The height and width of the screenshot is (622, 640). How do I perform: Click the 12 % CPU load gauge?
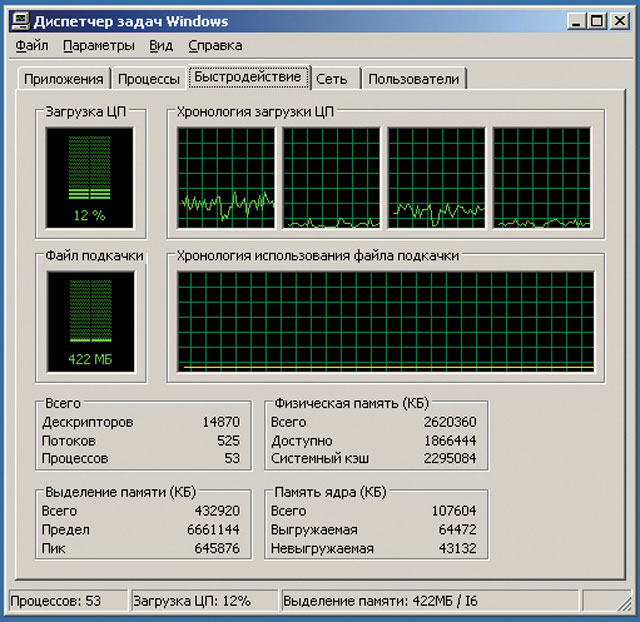tap(89, 178)
